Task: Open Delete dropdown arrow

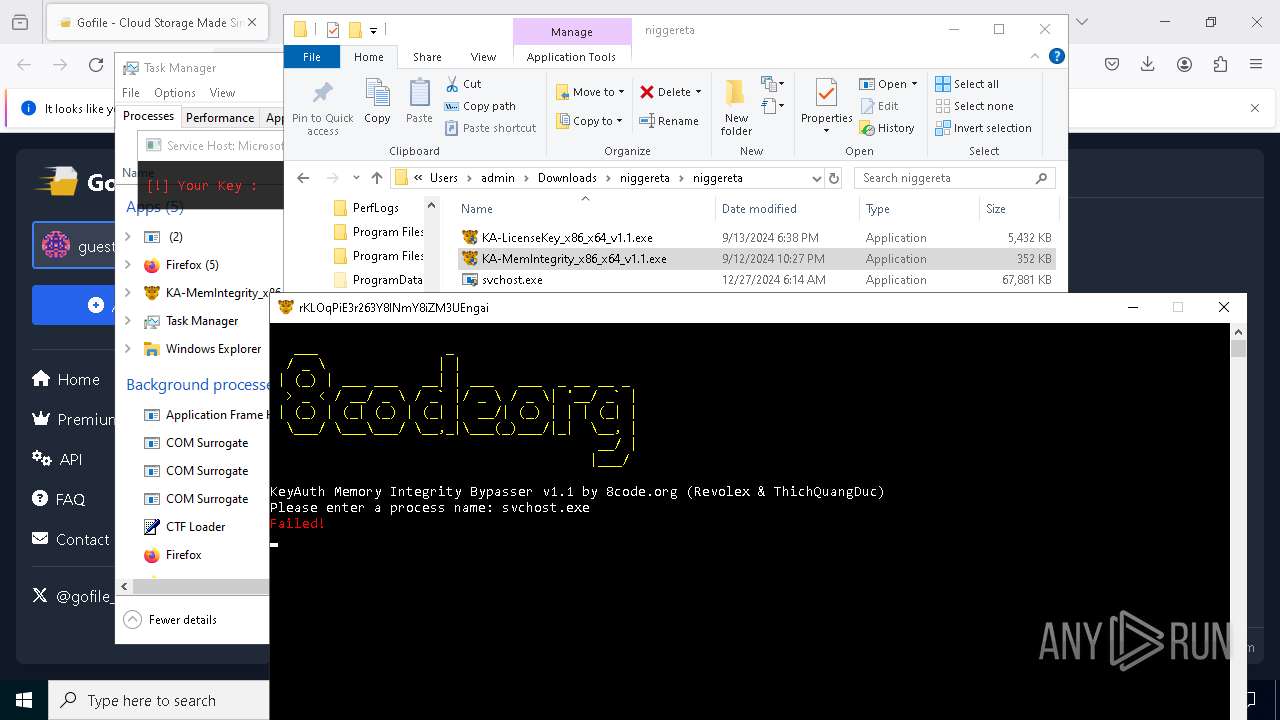Action: click(698, 92)
